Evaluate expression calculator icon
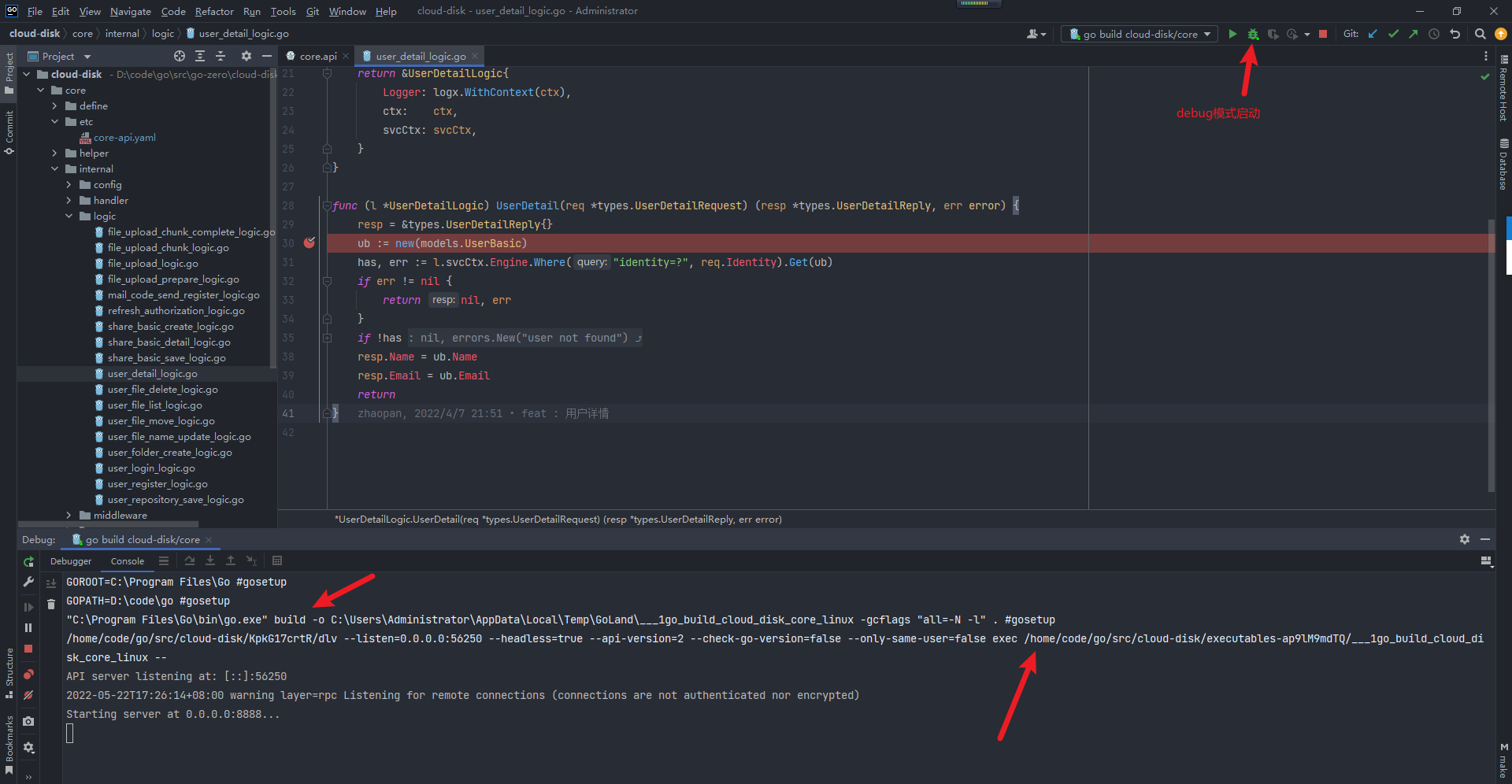The image size is (1512, 784). click(277, 560)
